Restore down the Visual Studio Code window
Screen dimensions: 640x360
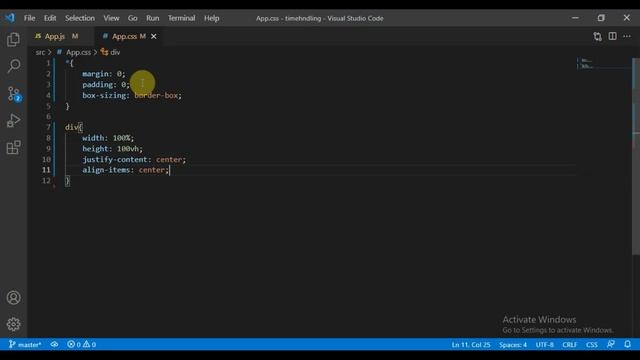[601, 18]
